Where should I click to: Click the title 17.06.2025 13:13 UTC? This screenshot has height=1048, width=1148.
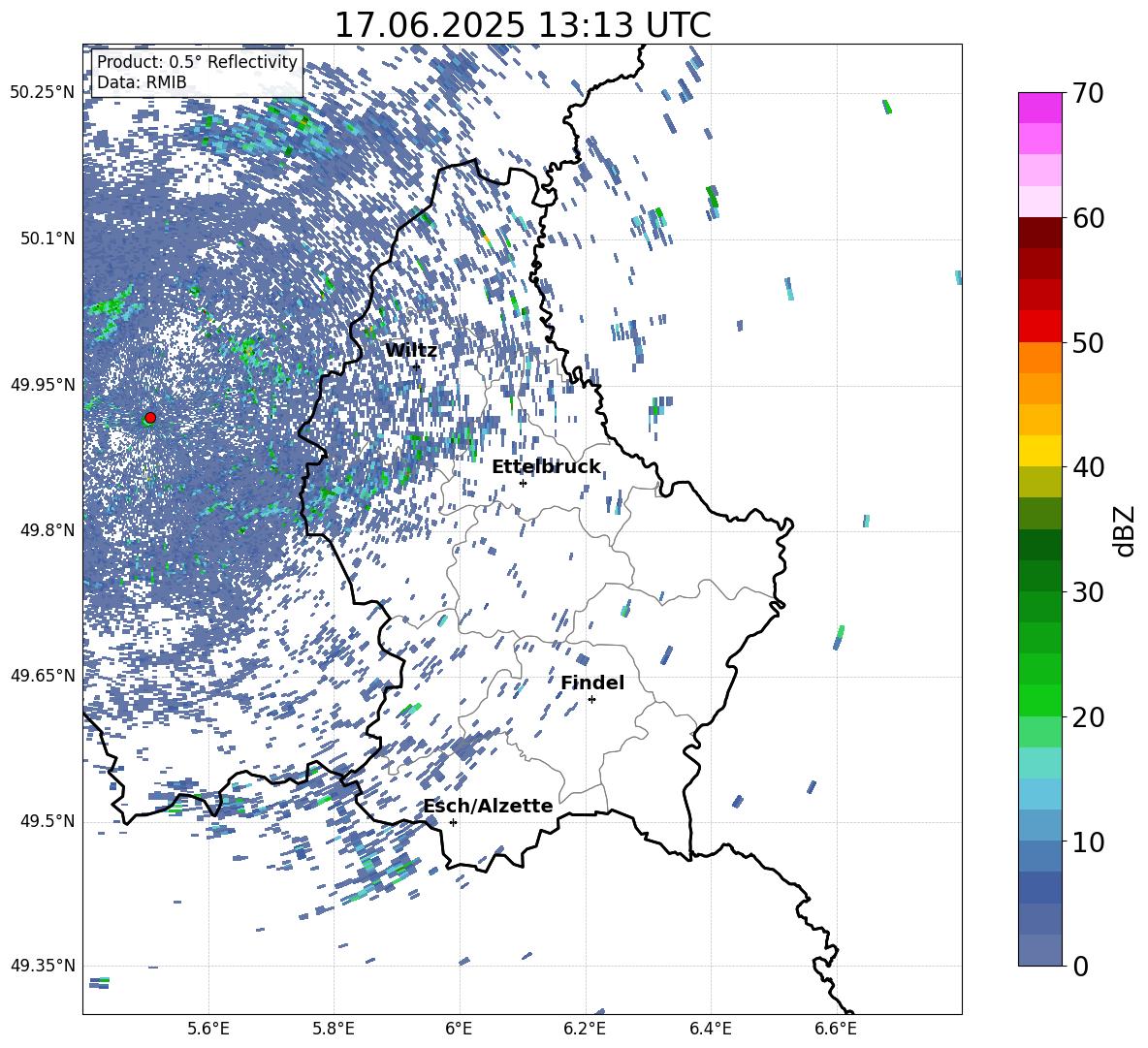coord(523,25)
